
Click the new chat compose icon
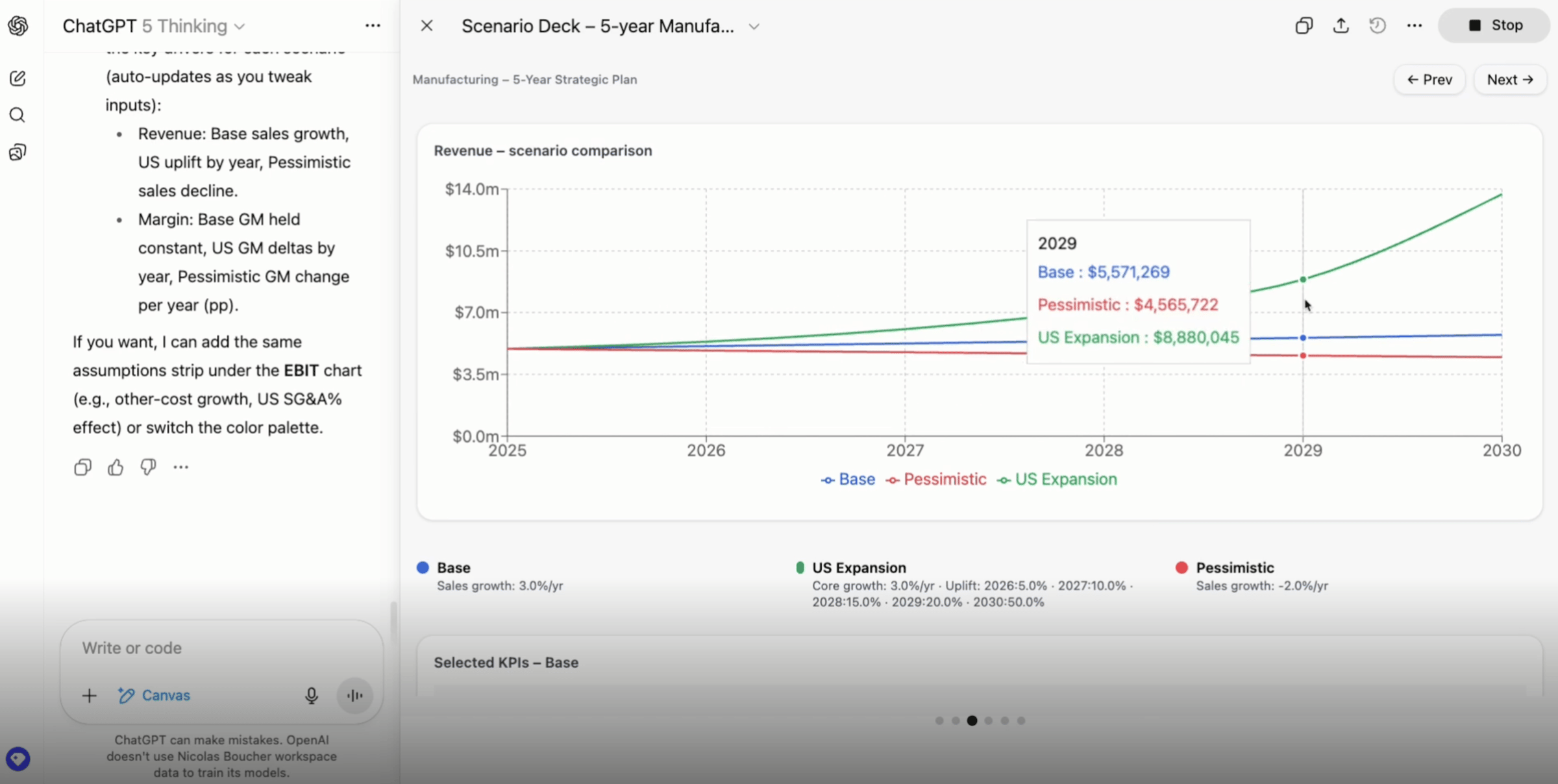coord(18,79)
